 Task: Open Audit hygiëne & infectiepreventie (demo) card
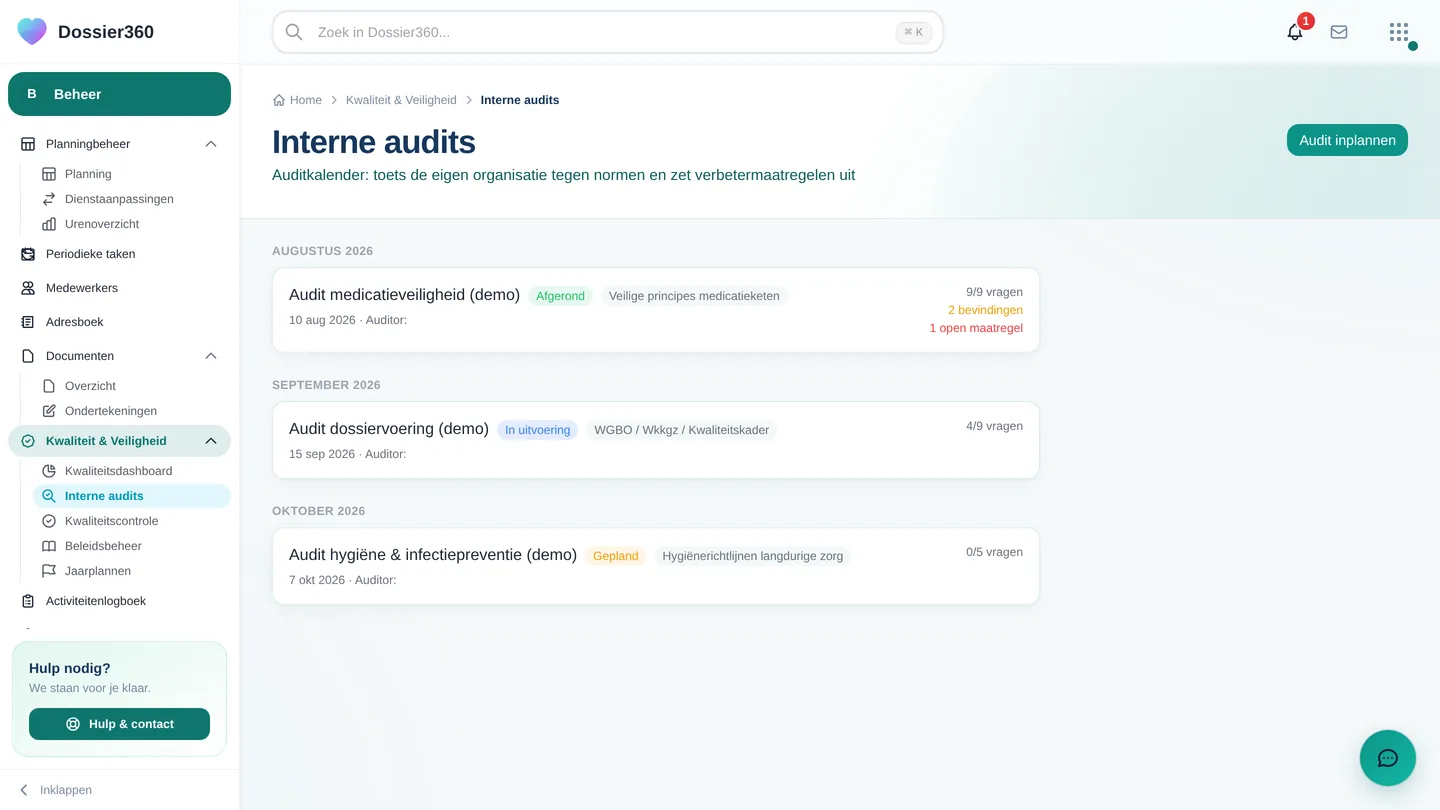656,566
